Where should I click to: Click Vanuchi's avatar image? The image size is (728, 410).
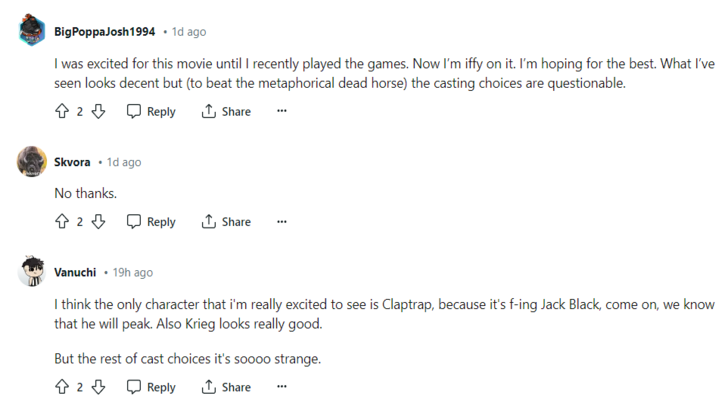coord(32,272)
